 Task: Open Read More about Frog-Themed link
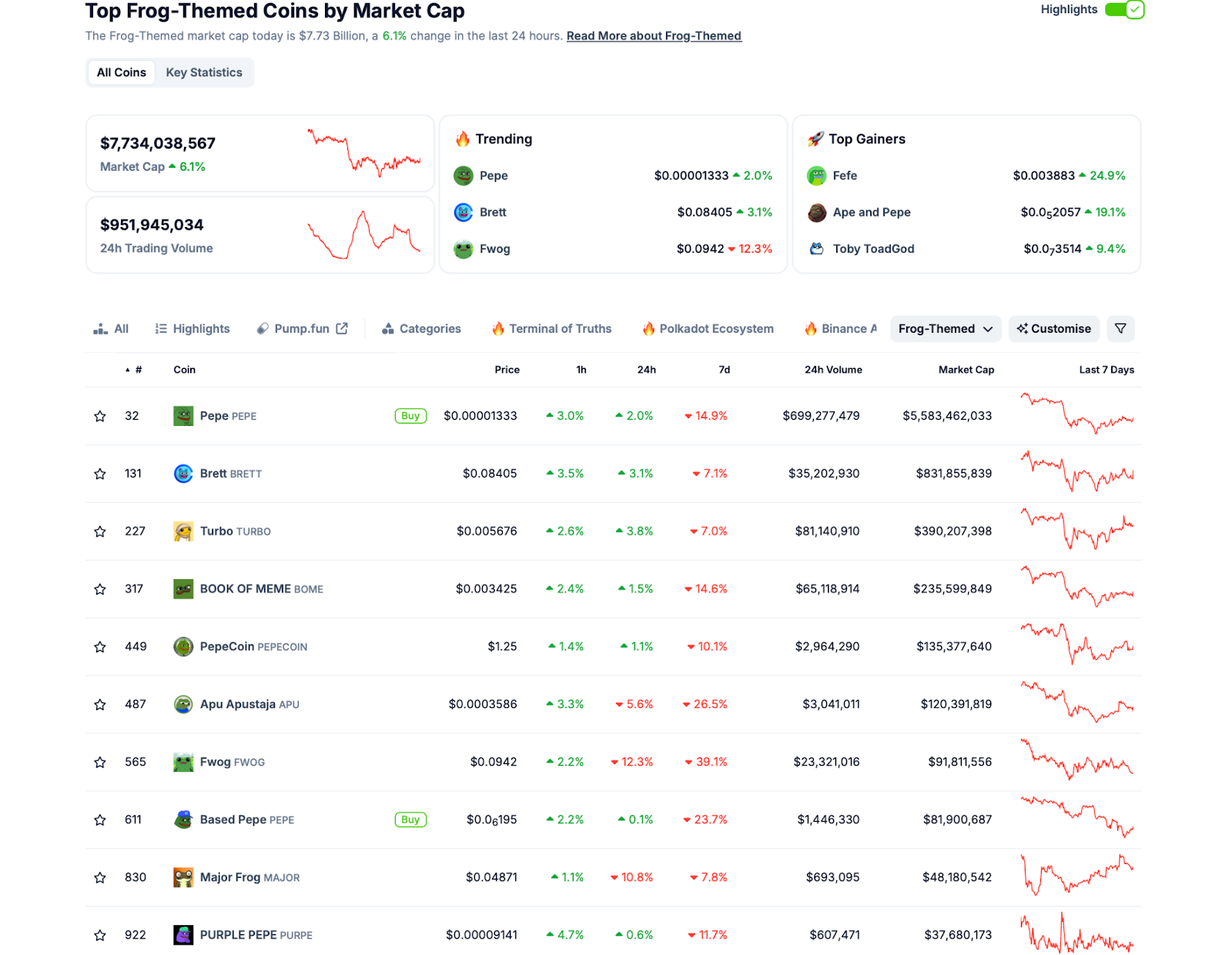pos(654,36)
